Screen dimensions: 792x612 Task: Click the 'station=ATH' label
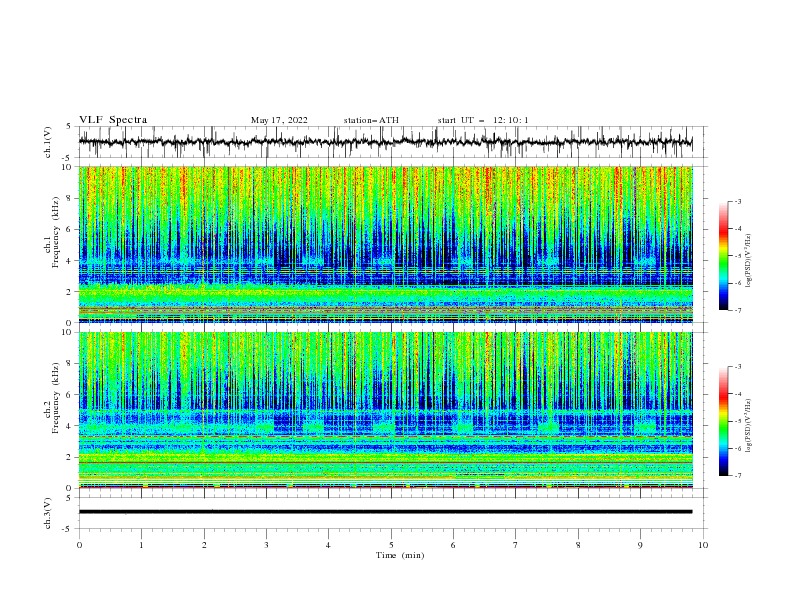click(371, 120)
